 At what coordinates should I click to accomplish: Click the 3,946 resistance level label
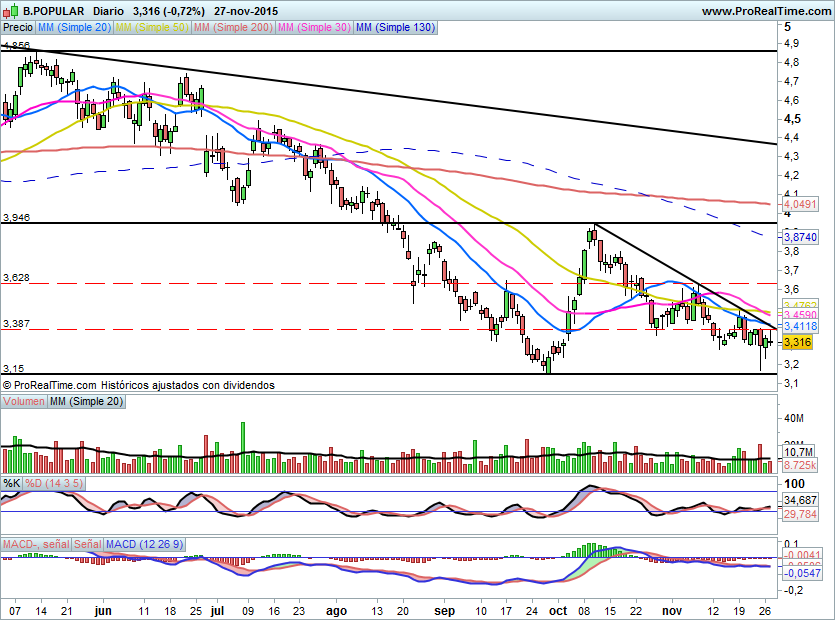(17, 217)
